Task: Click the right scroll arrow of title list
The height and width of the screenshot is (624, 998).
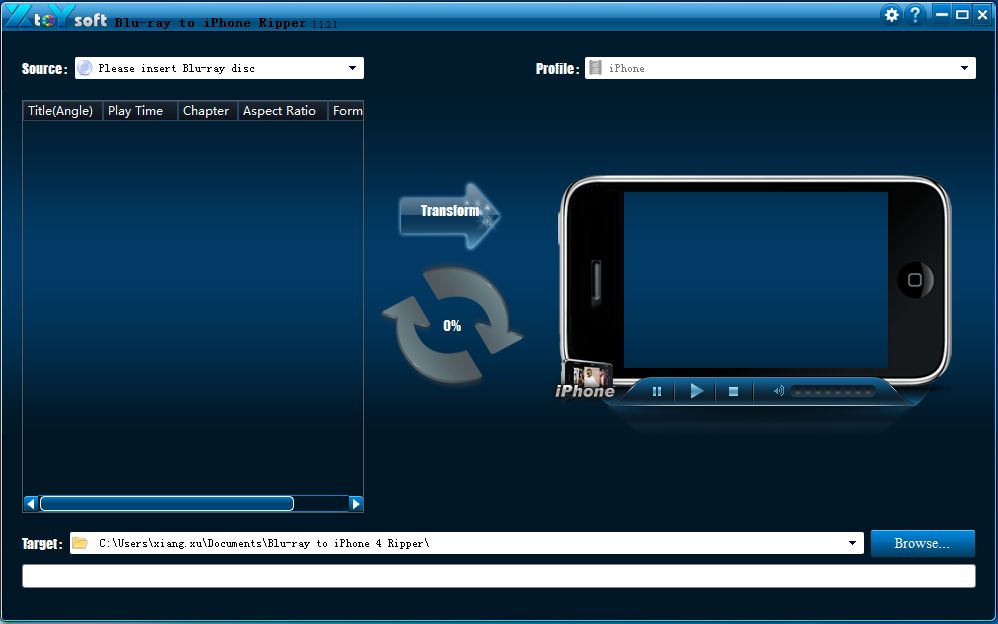Action: tap(356, 504)
